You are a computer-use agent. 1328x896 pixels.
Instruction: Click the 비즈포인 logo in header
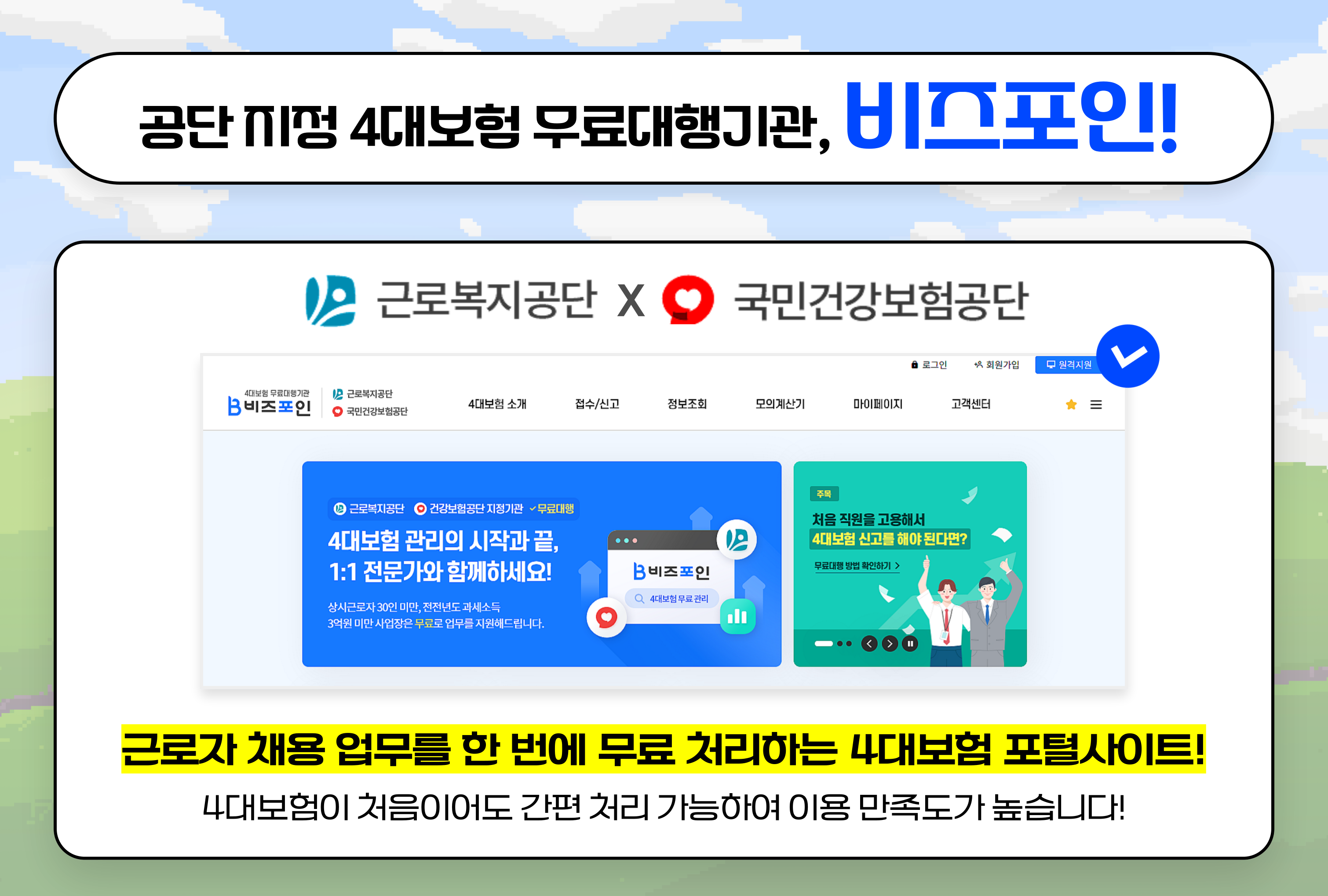[269, 404]
